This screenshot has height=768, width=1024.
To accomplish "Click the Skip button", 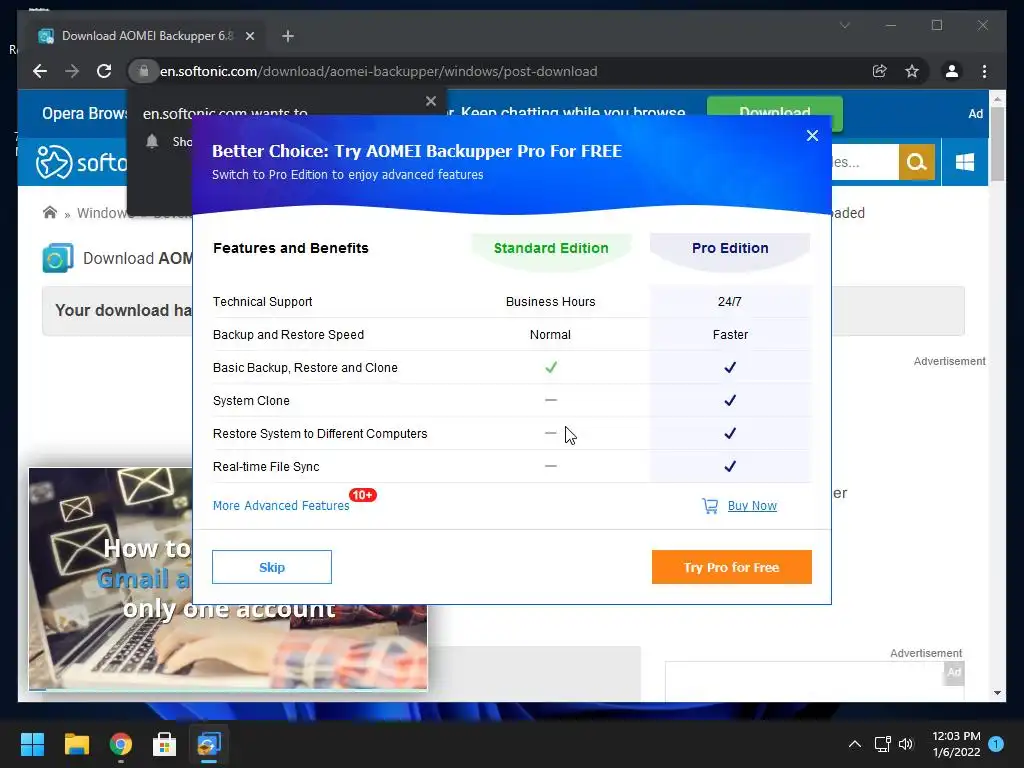I will coord(272,567).
